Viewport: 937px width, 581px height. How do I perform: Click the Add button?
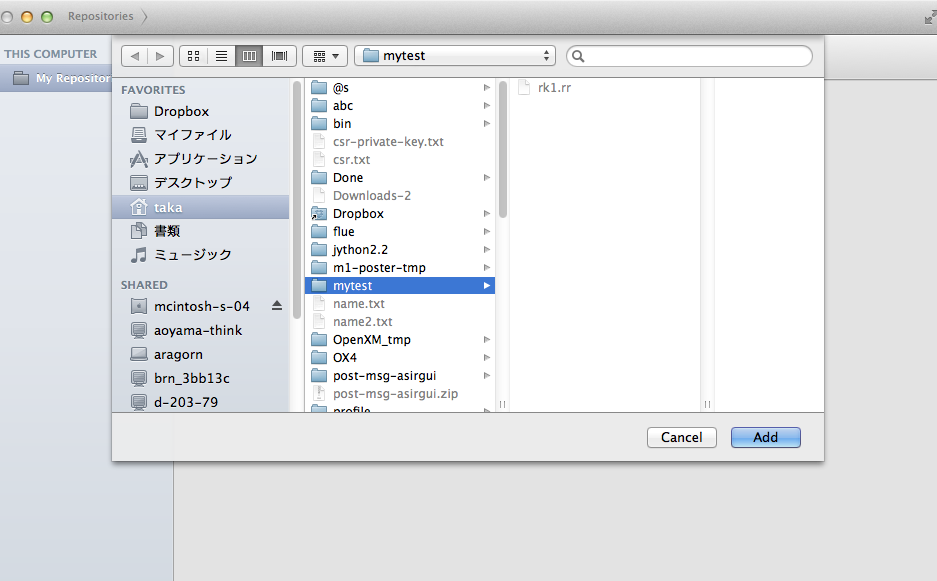click(765, 438)
